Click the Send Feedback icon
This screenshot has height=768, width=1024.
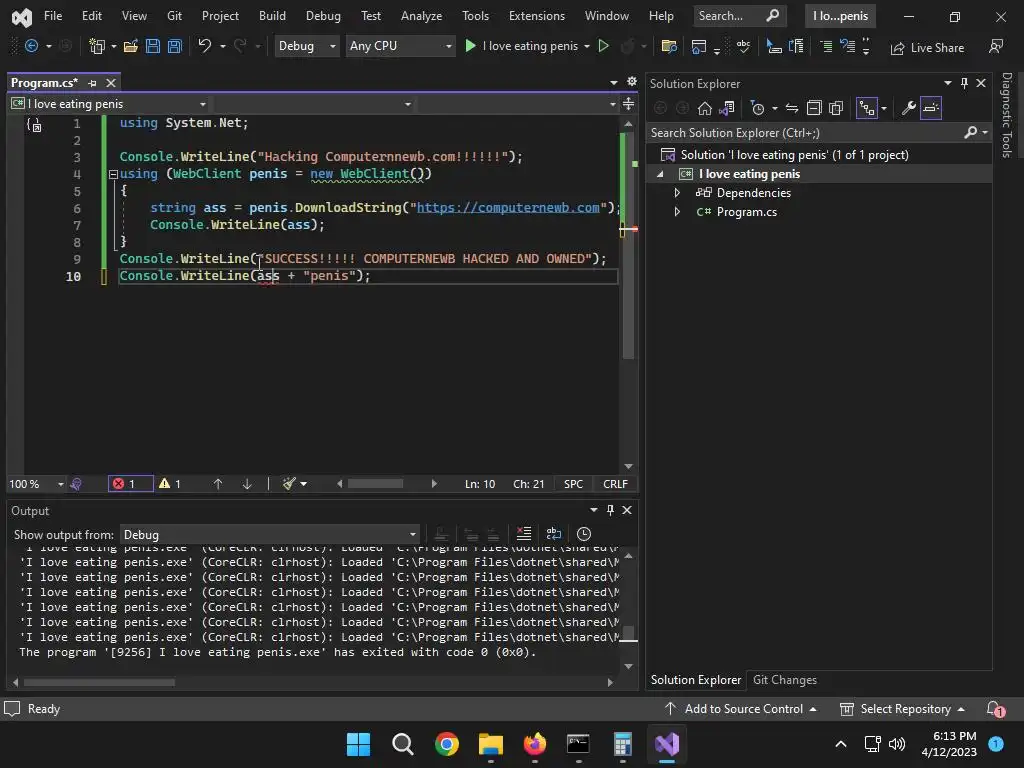[995, 46]
